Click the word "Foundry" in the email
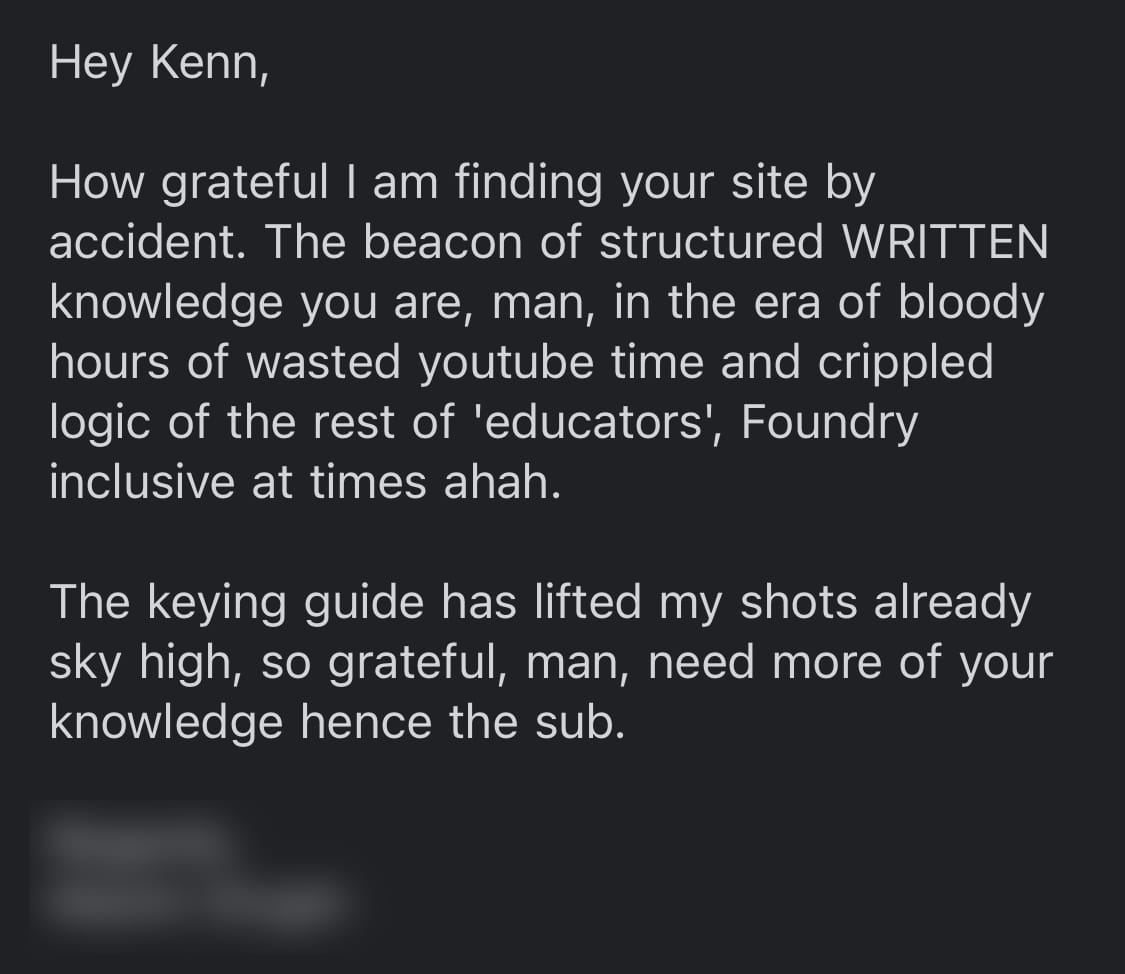The image size is (1125, 974). point(829,422)
